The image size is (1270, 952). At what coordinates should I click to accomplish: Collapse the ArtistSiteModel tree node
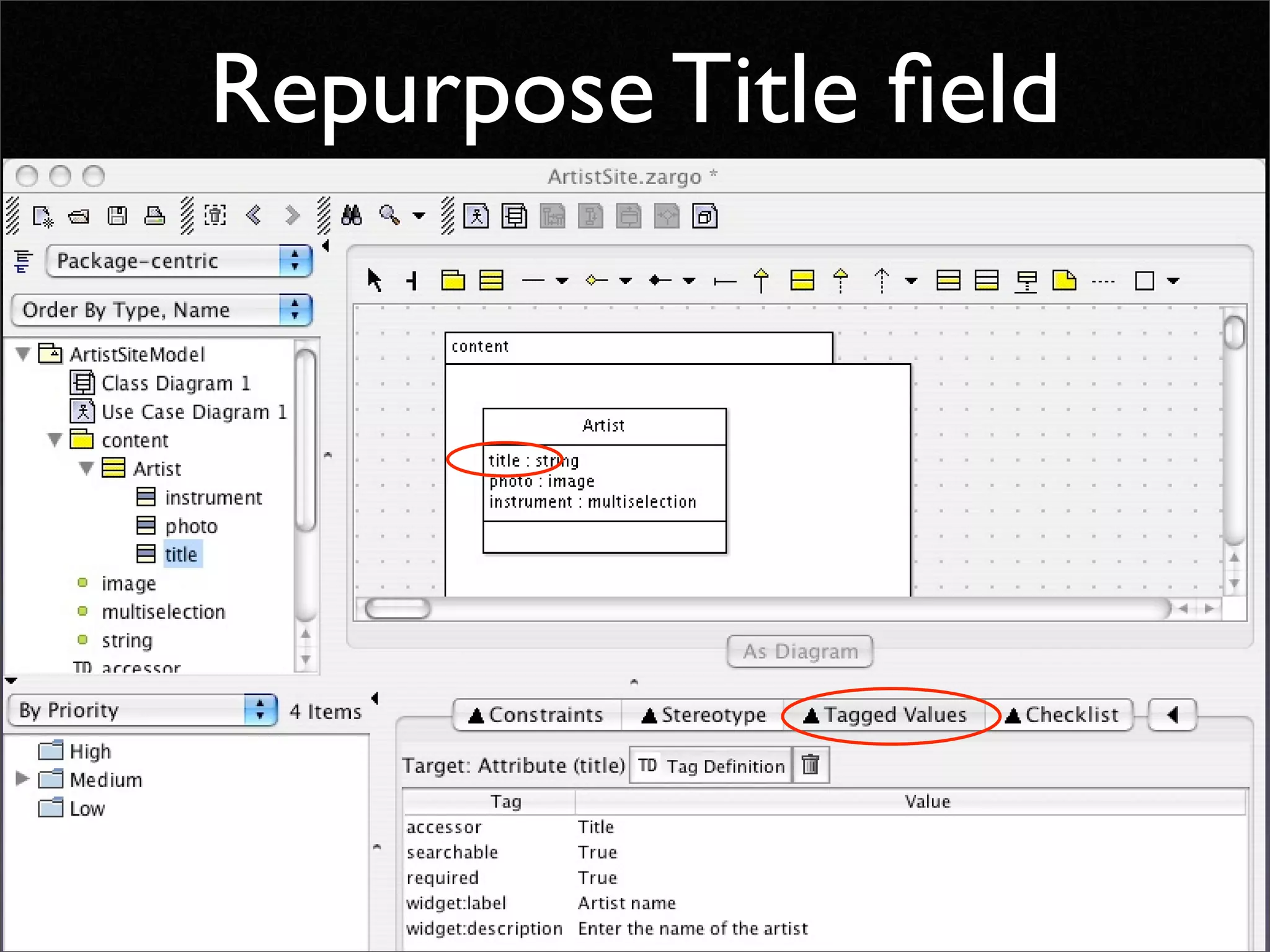tap(24, 355)
